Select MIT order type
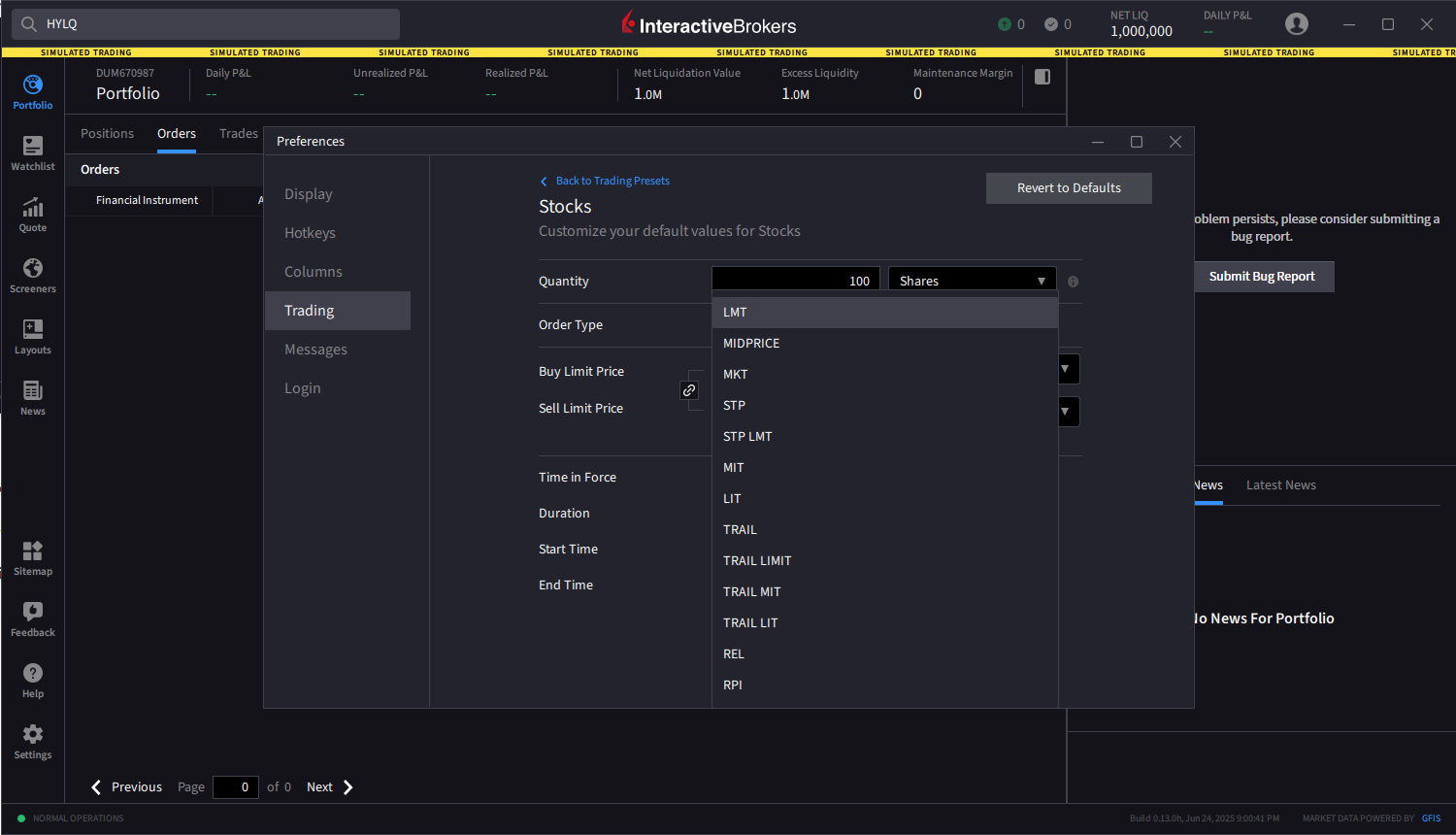Viewport: 1456px width, 835px height. pos(884,468)
